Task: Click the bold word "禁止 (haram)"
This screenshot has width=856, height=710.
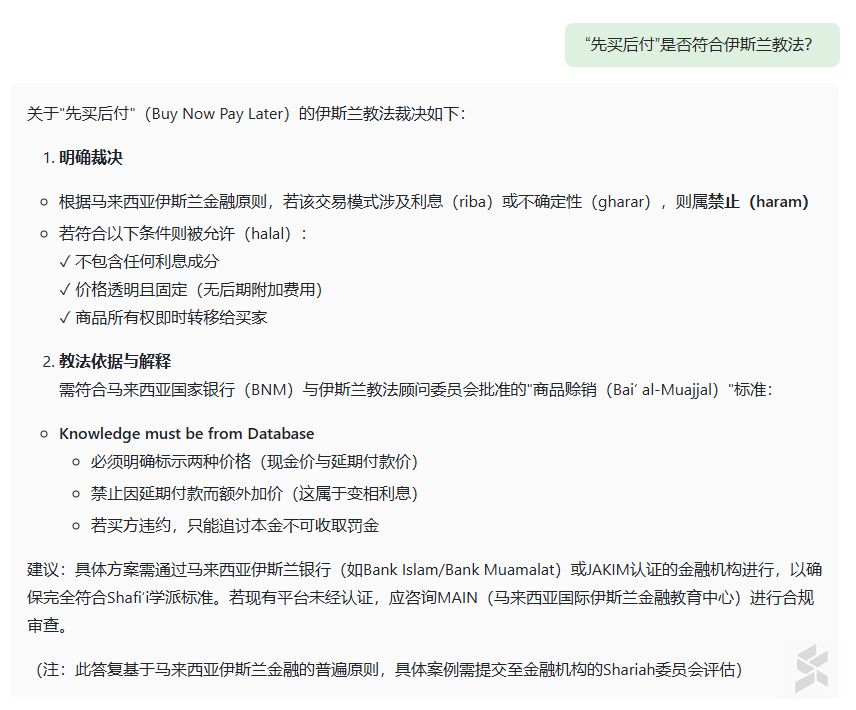Action: [x=758, y=201]
